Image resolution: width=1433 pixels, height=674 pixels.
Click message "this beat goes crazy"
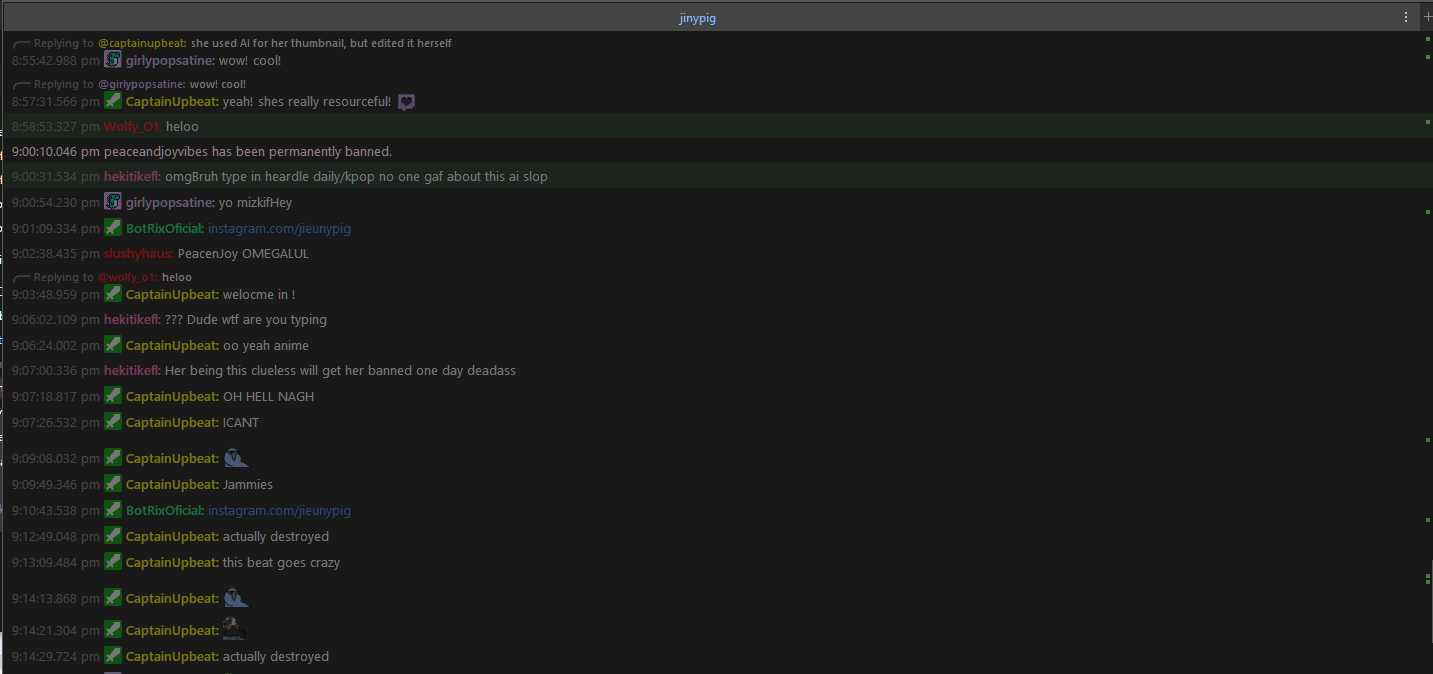[x=281, y=563]
